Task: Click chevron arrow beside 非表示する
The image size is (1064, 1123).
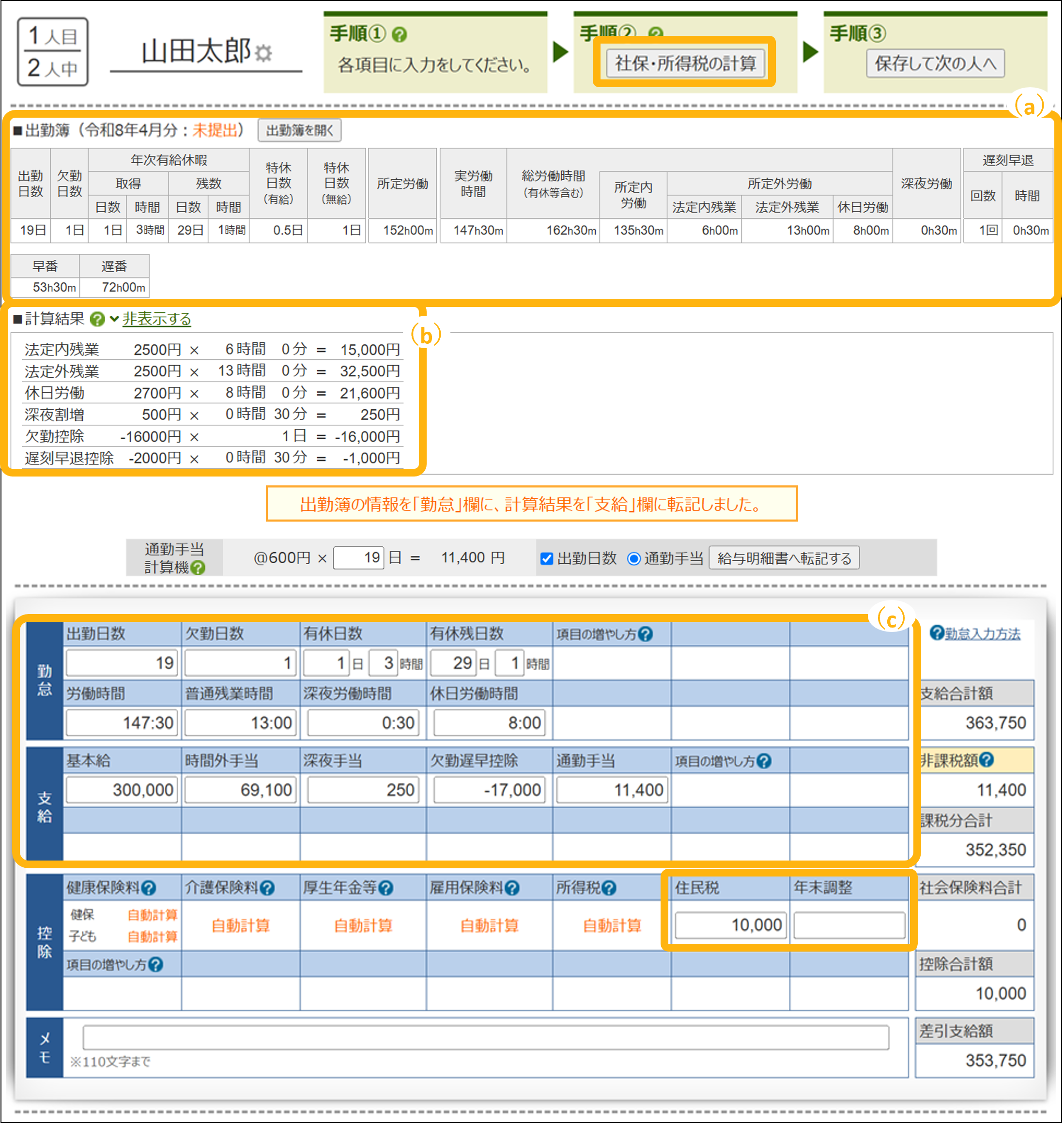Action: click(x=114, y=319)
